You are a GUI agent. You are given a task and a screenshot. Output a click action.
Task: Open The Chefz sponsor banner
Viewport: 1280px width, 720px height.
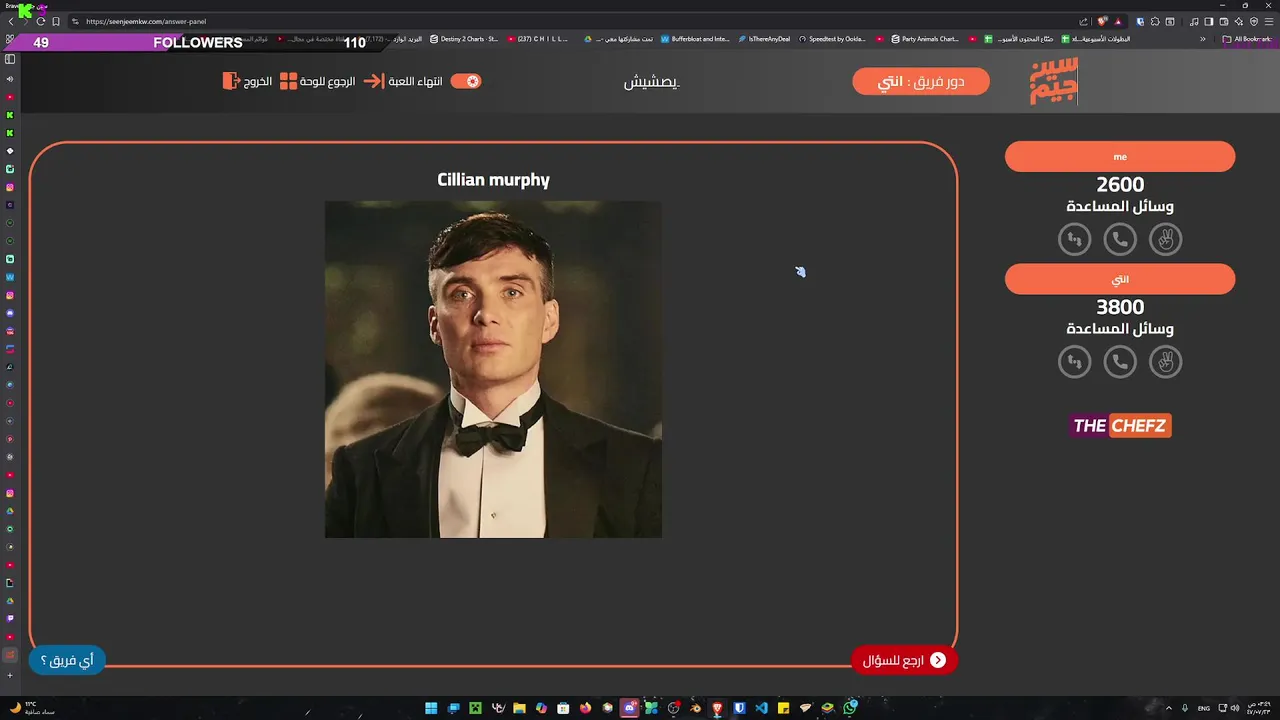(x=1120, y=426)
